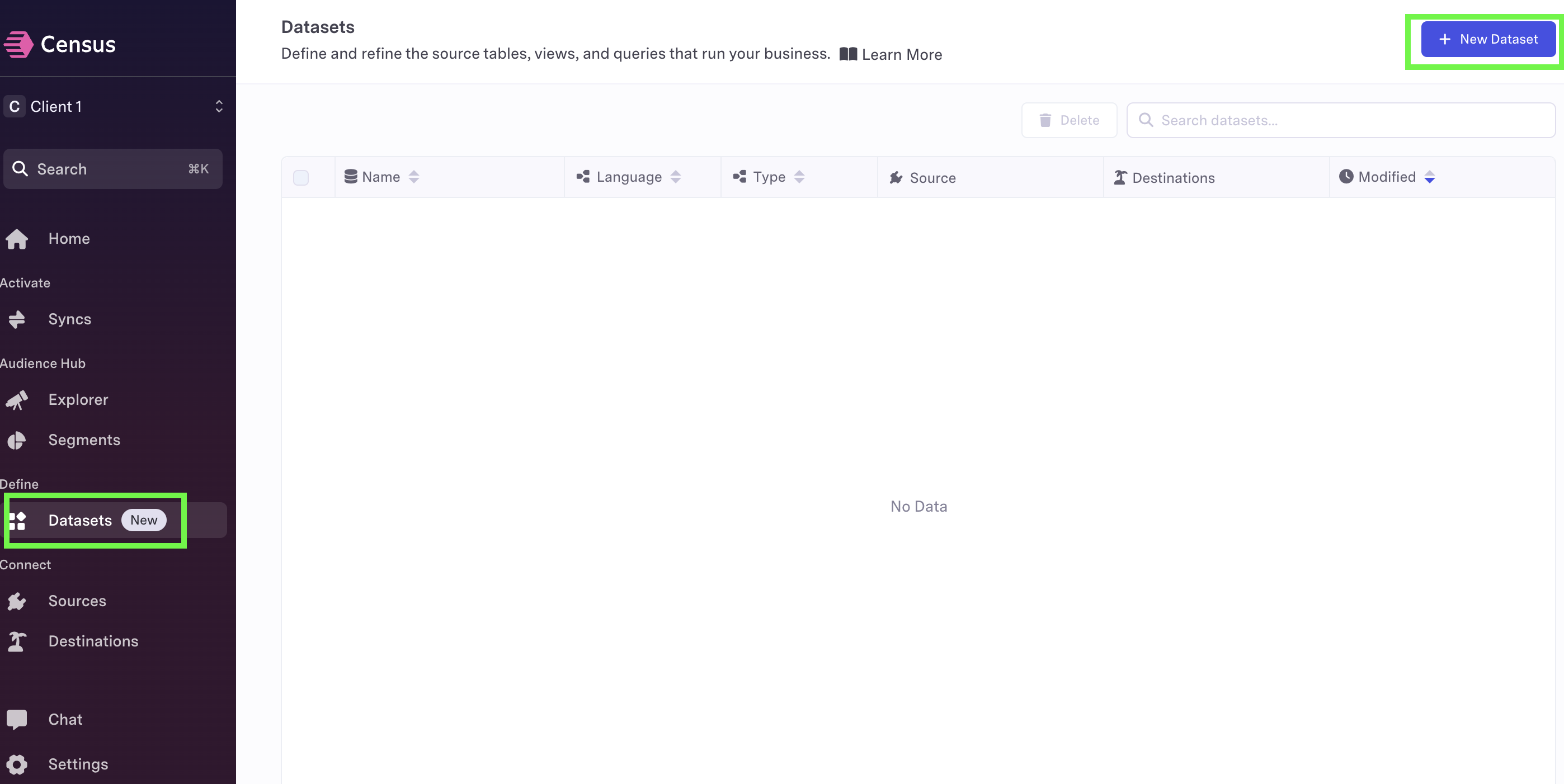
Task: Click the clock icon in Modified header
Action: click(1346, 176)
